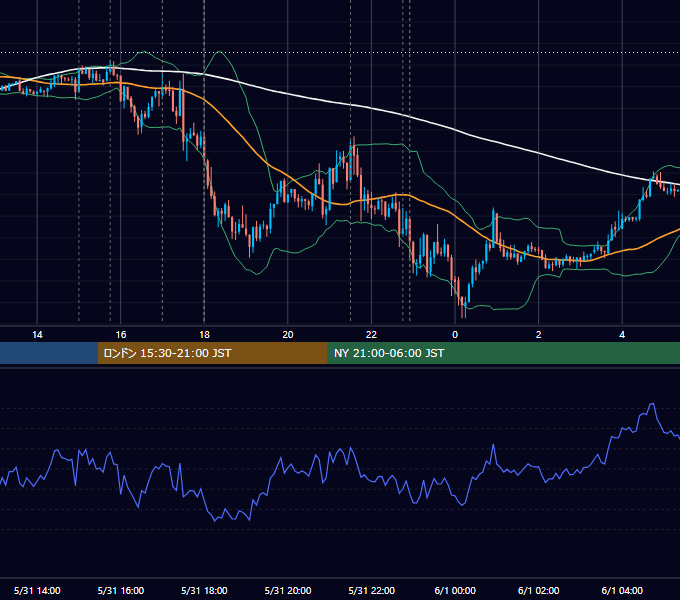Click the 6/1 04:00 time label
680x600 pixels.
[622, 590]
